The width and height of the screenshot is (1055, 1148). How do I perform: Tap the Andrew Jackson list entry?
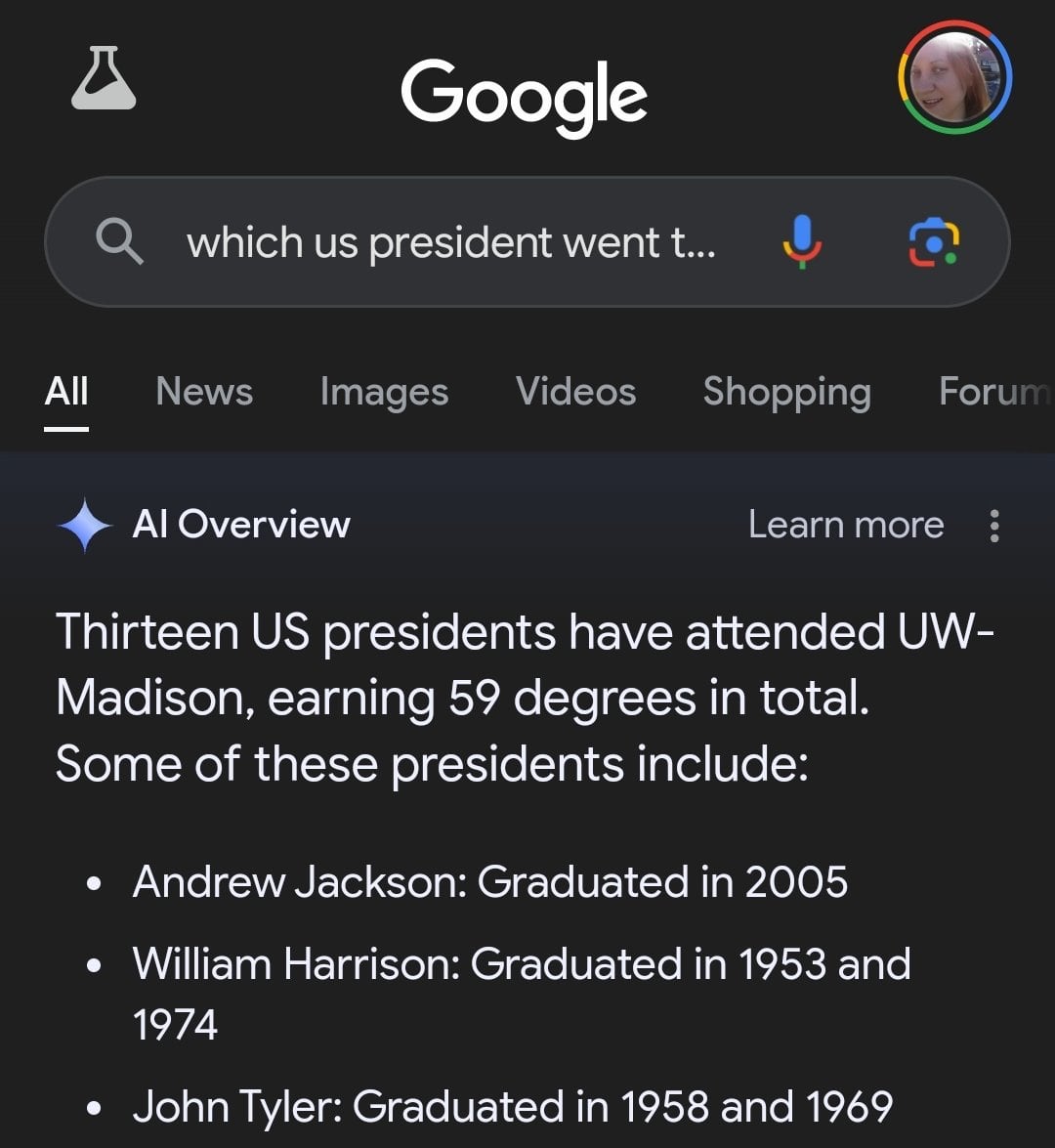489,881
